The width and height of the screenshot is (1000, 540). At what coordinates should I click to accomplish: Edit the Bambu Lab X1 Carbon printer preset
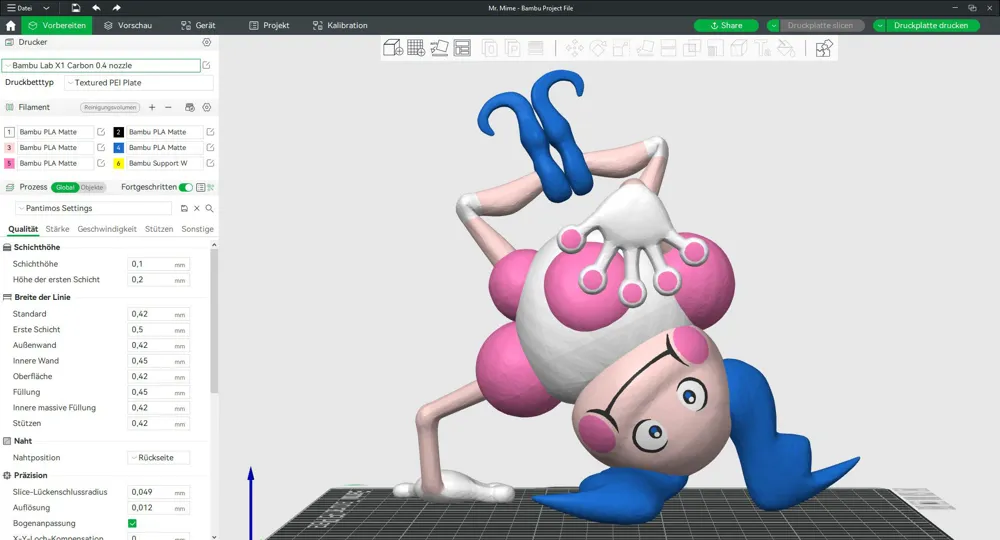point(206,65)
